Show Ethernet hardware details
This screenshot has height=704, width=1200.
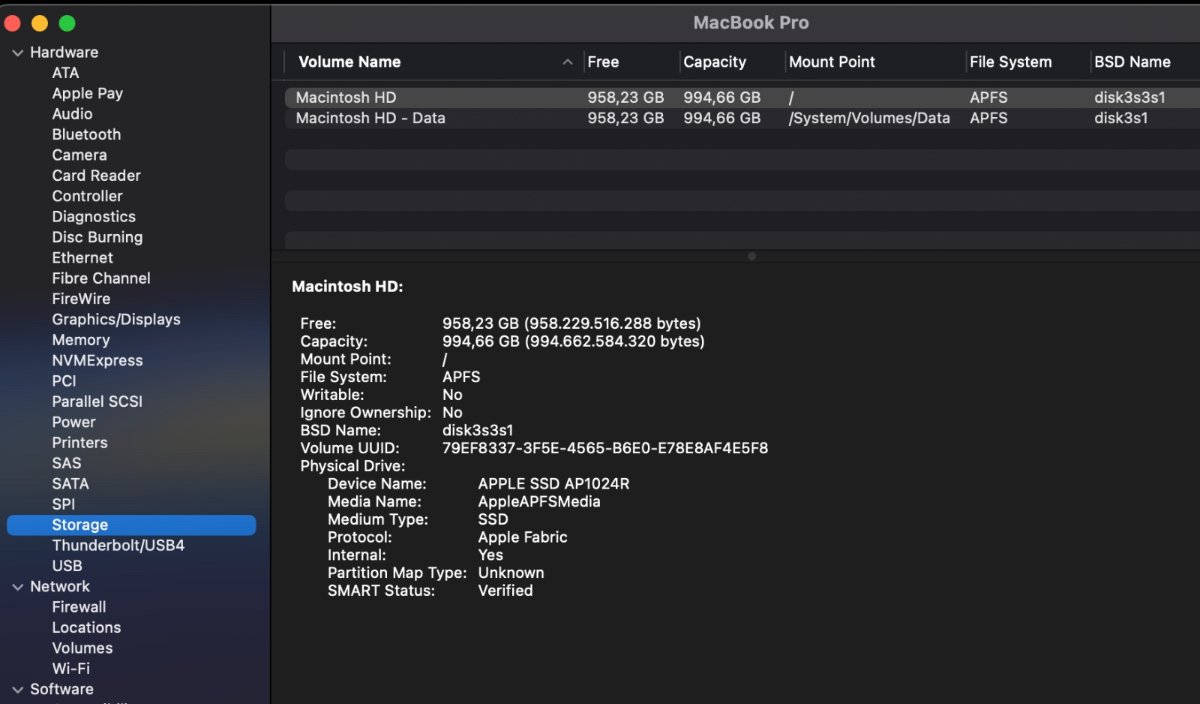[x=83, y=258]
